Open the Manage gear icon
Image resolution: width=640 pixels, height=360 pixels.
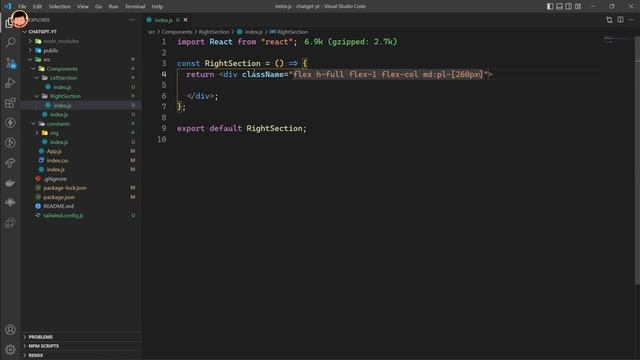pos(11,349)
